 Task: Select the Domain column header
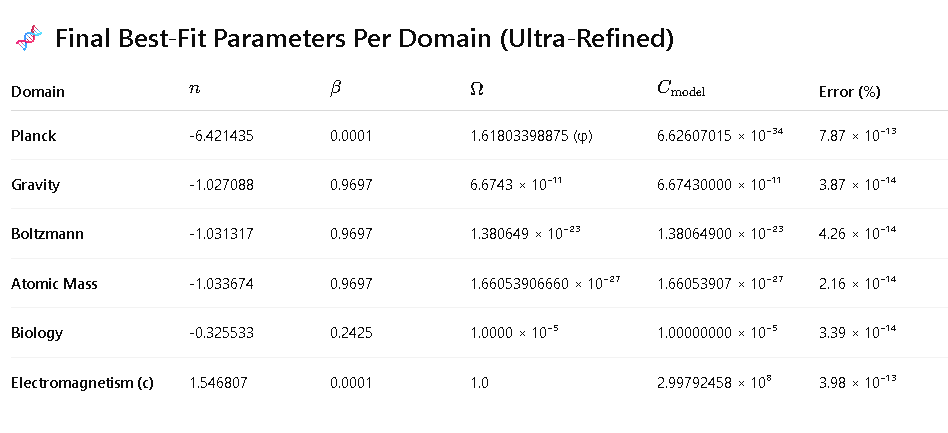coord(37,92)
